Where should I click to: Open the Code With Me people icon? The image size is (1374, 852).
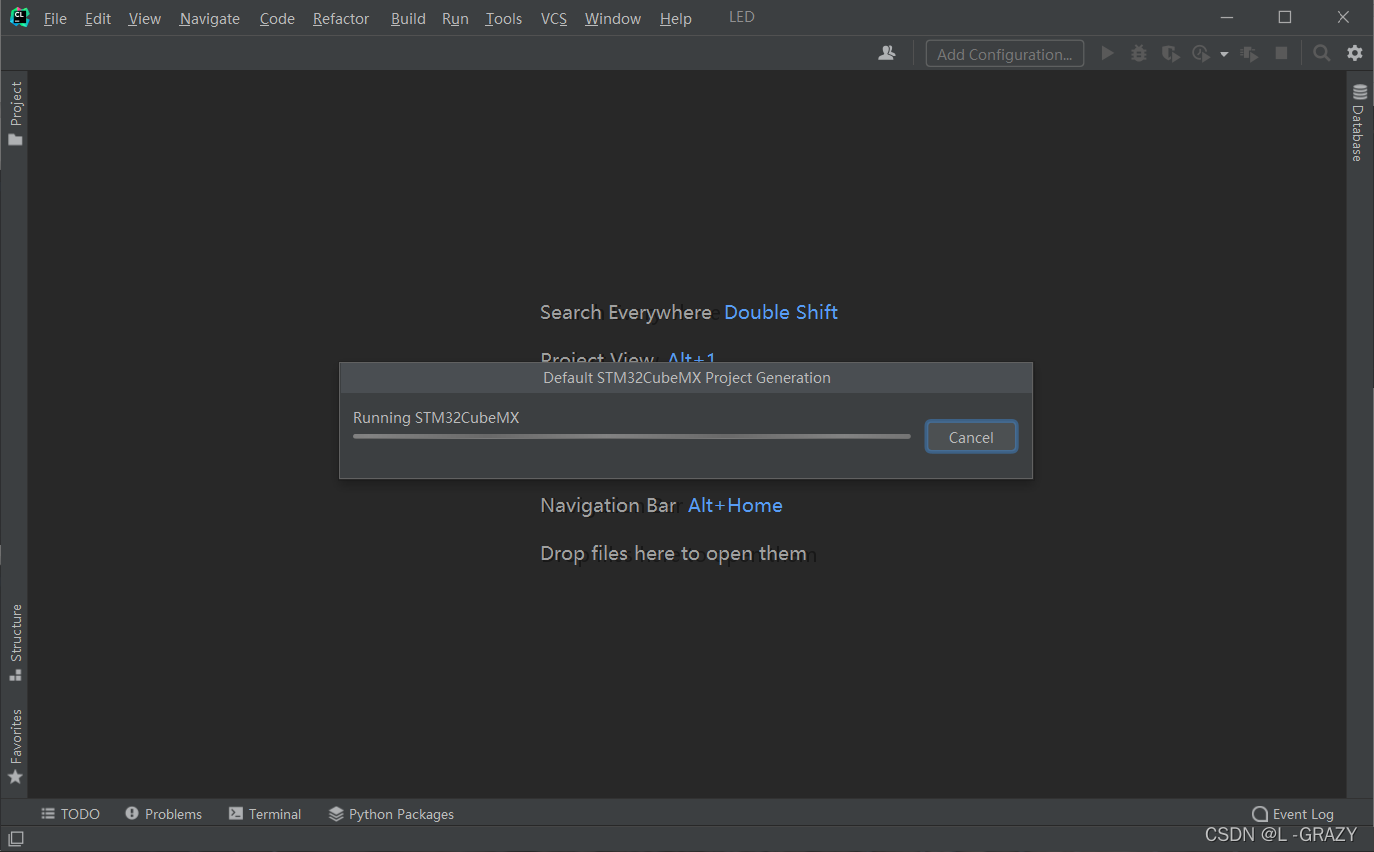(x=887, y=53)
